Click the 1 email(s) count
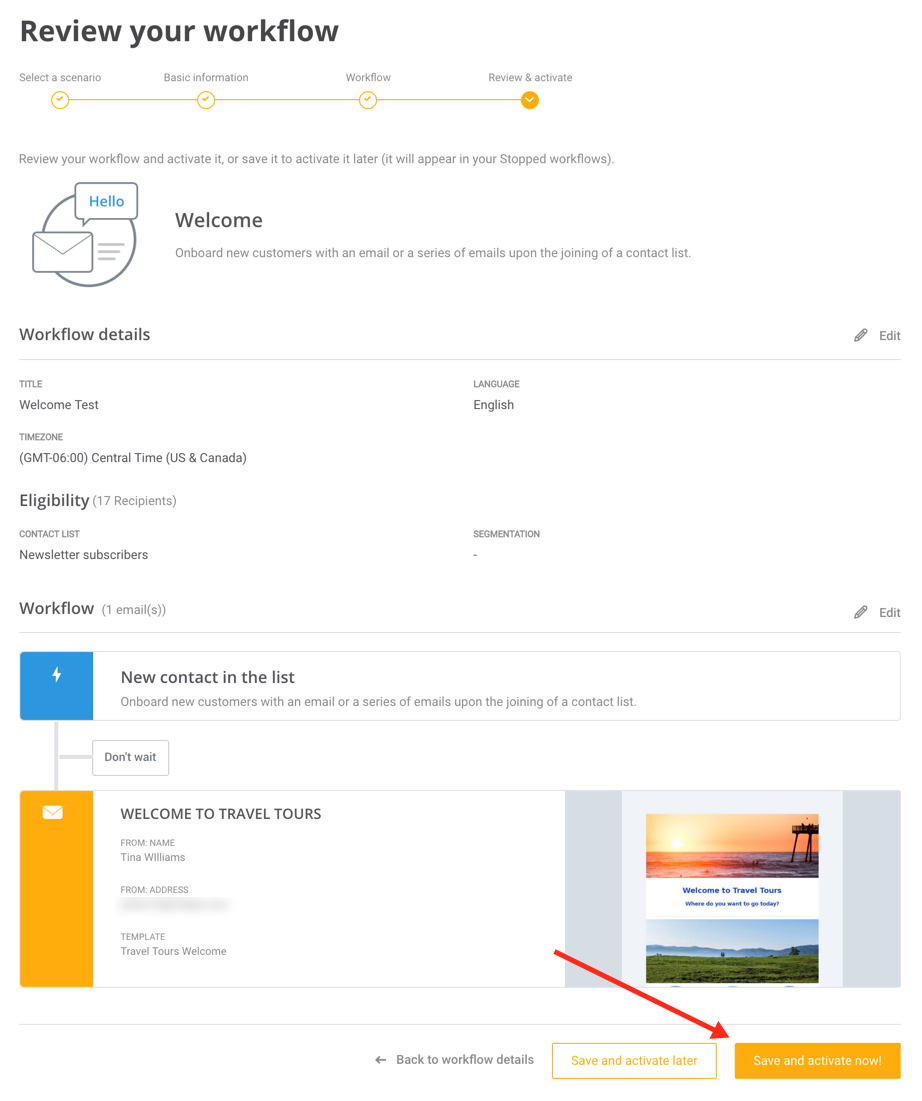922x1101 pixels. [133, 609]
